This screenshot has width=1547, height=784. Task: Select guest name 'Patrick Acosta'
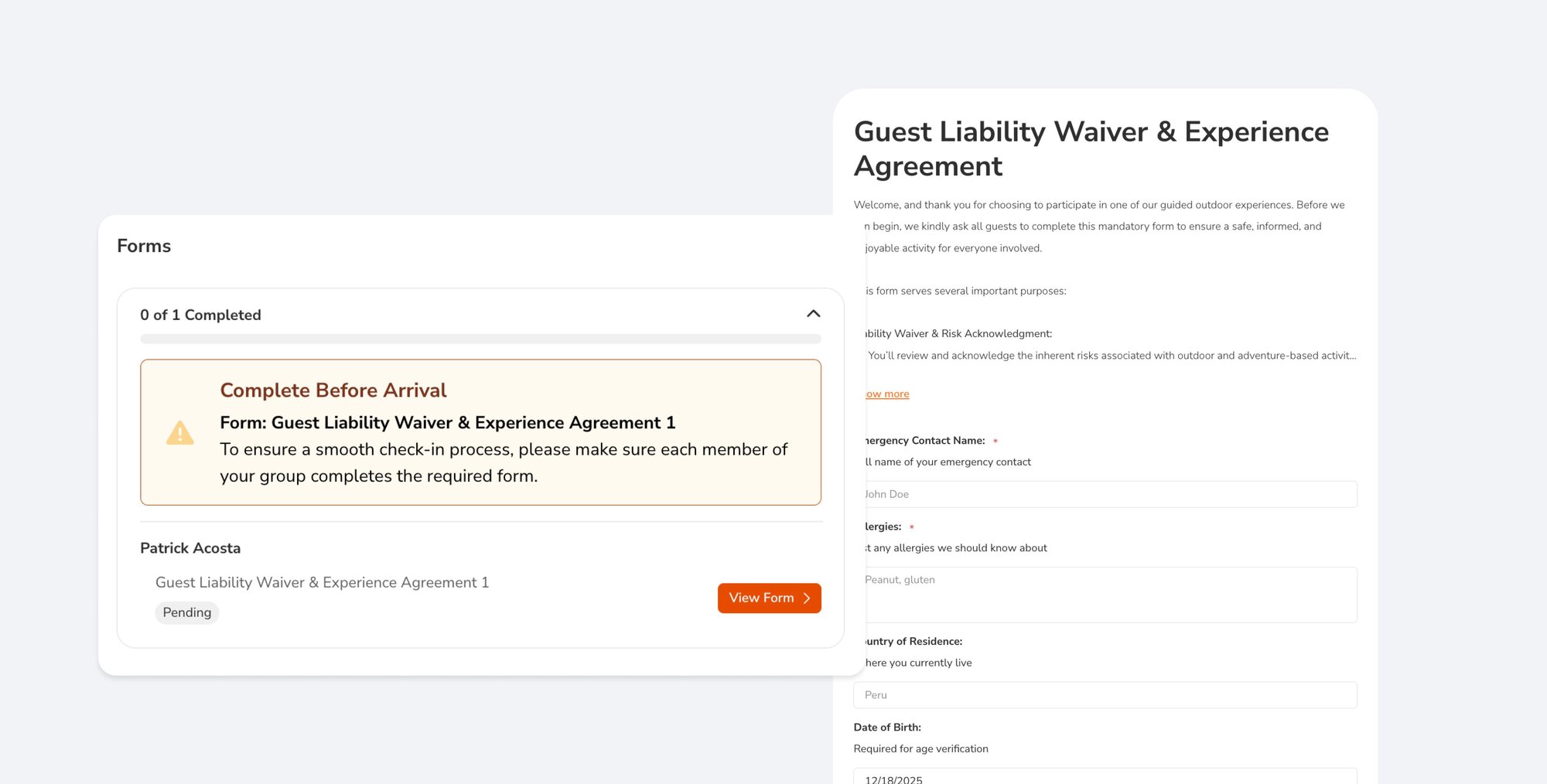(x=190, y=547)
